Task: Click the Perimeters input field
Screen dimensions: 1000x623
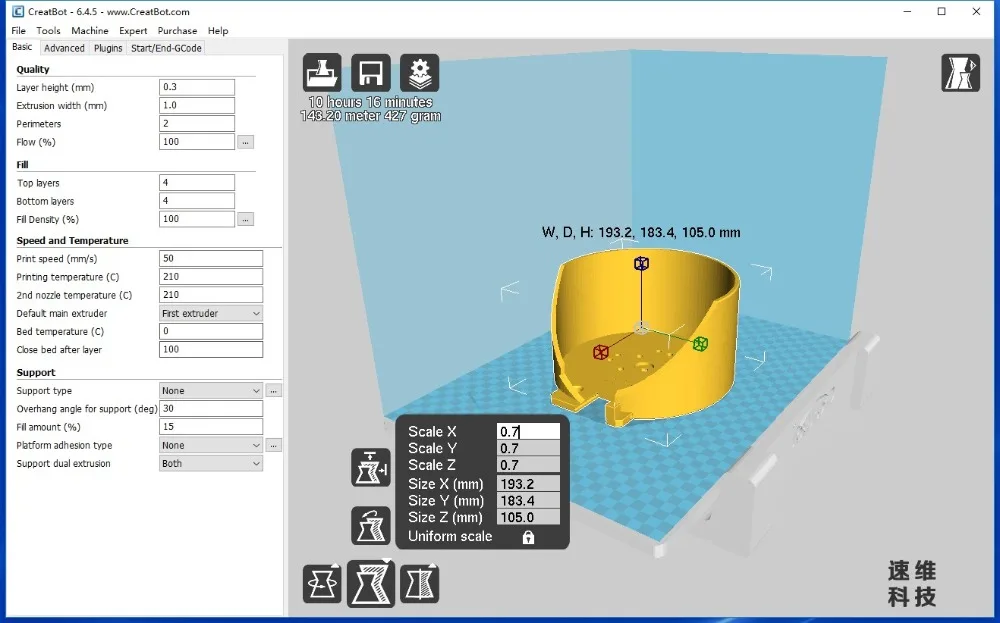Action: click(x=196, y=123)
